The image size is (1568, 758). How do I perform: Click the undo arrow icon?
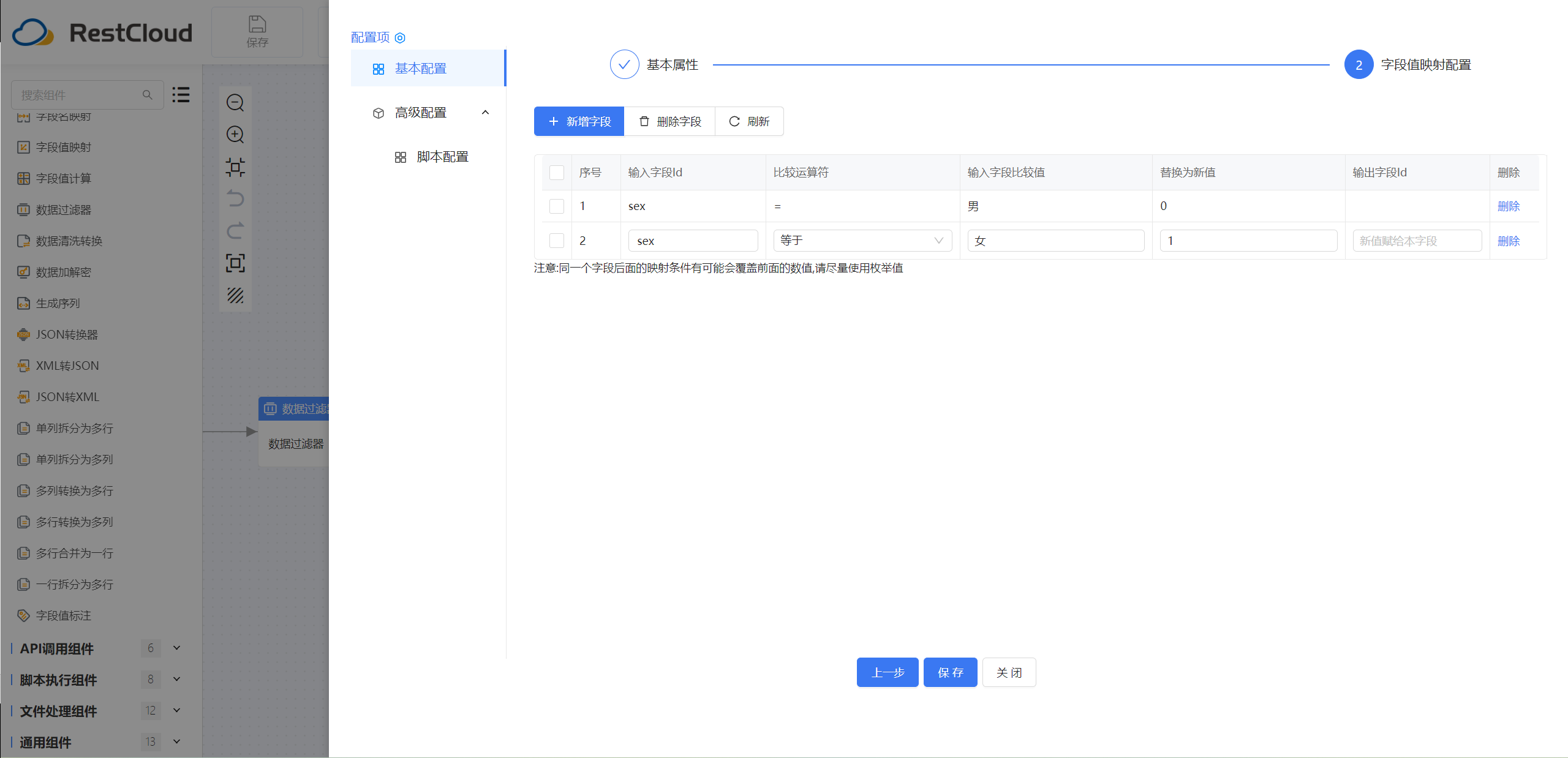pos(235,198)
